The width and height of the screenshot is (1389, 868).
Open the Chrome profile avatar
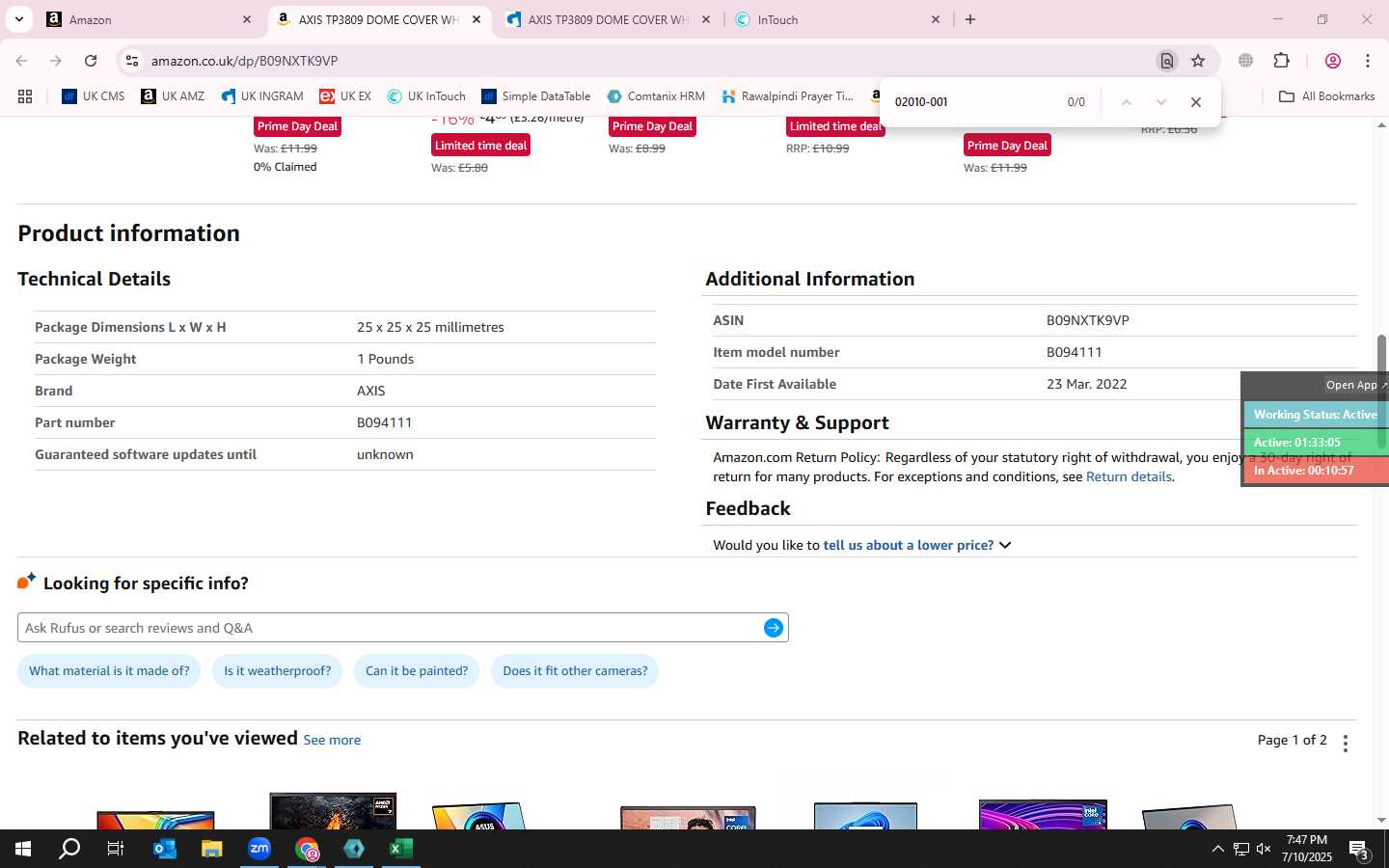coord(1333,61)
